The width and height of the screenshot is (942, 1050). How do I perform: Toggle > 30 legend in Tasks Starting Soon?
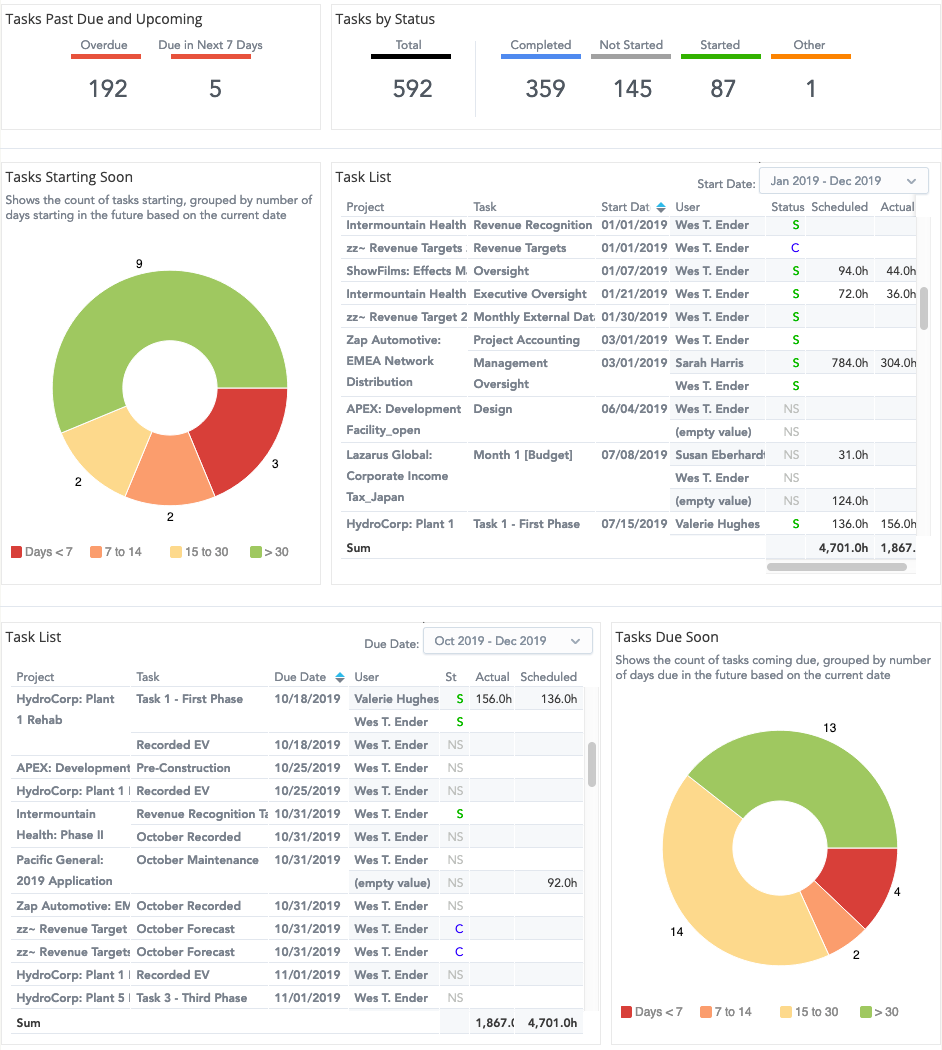coord(269,552)
